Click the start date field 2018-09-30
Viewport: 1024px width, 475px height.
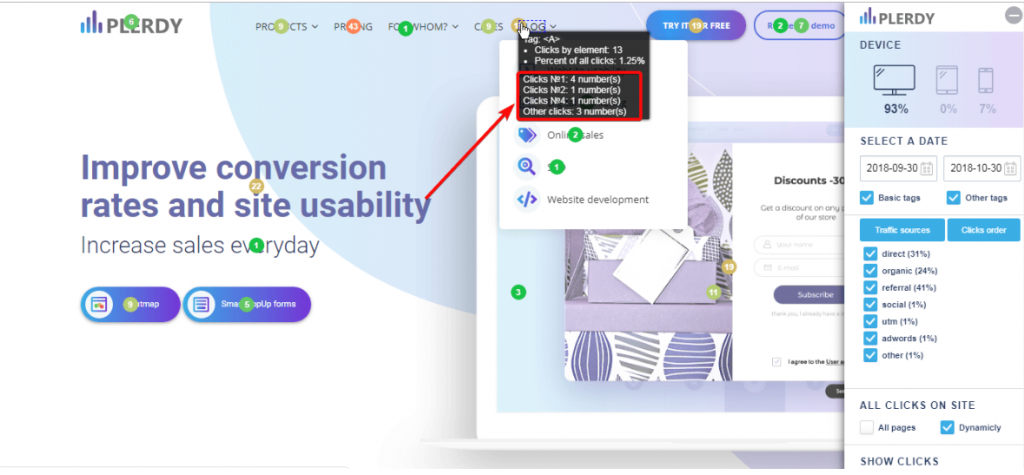coord(899,168)
